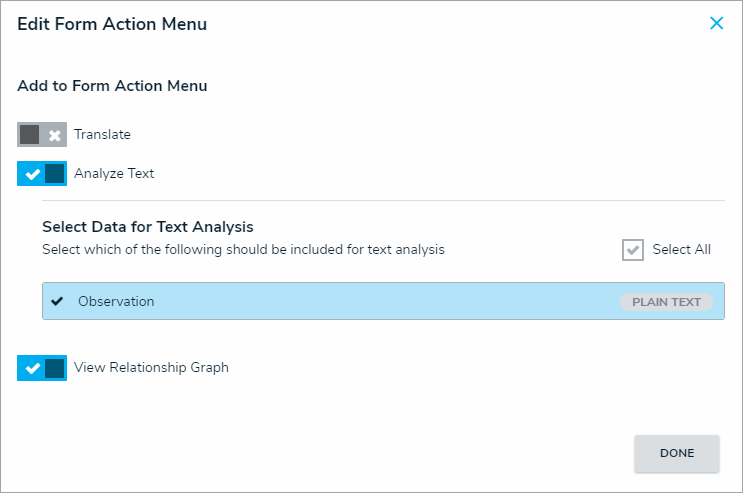This screenshot has height=493, width=743.
Task: Click the Edit Form Action Menu title
Action: click(x=112, y=24)
